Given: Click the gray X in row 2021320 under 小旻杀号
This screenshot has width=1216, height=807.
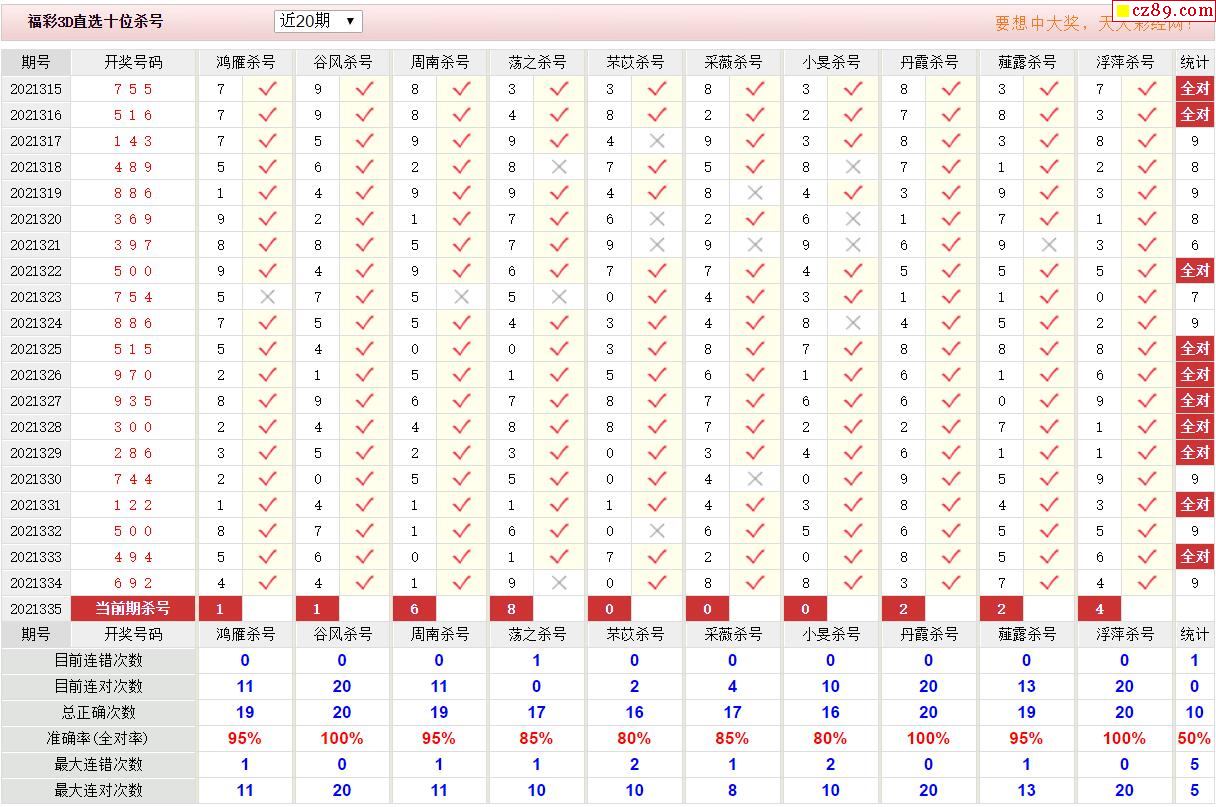Looking at the screenshot, I should click(x=853, y=219).
